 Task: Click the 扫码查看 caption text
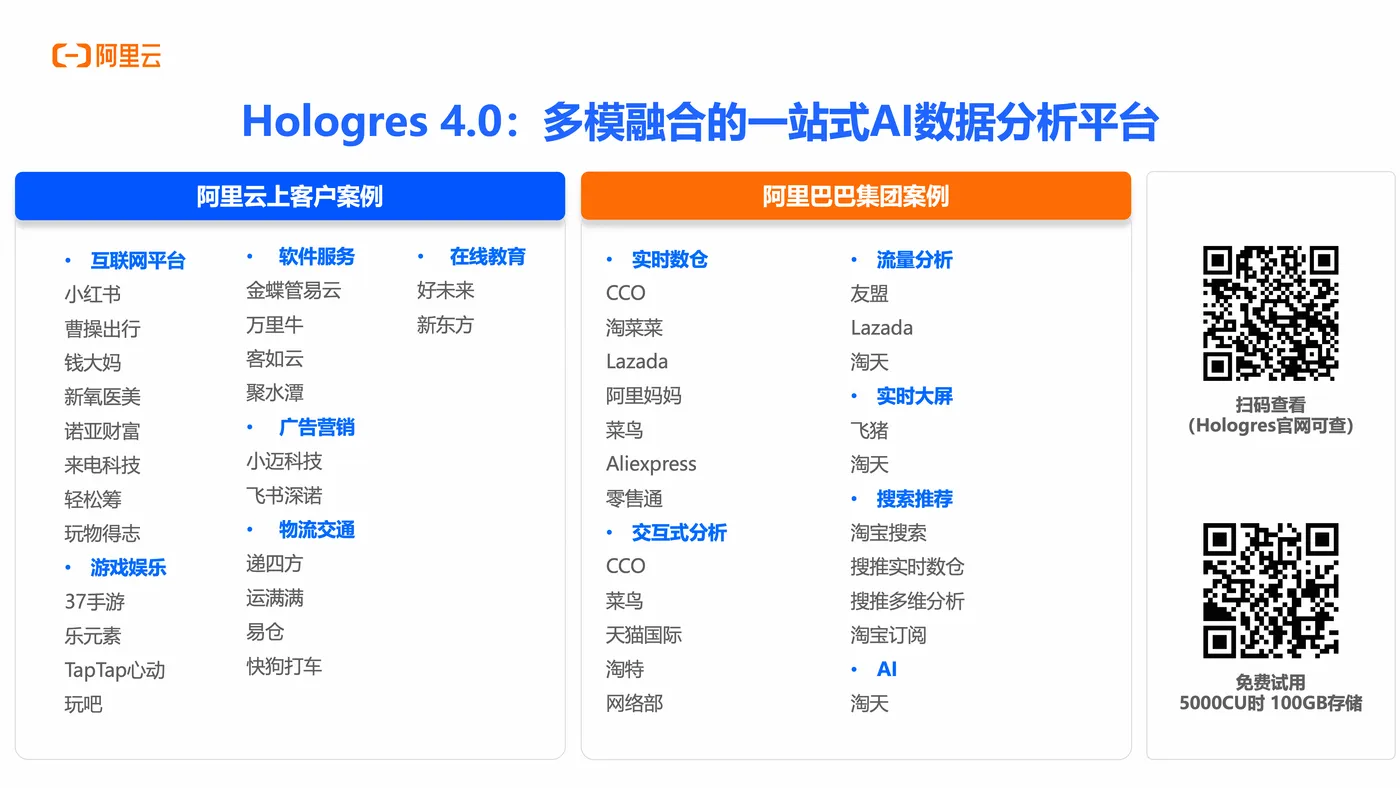1270,405
